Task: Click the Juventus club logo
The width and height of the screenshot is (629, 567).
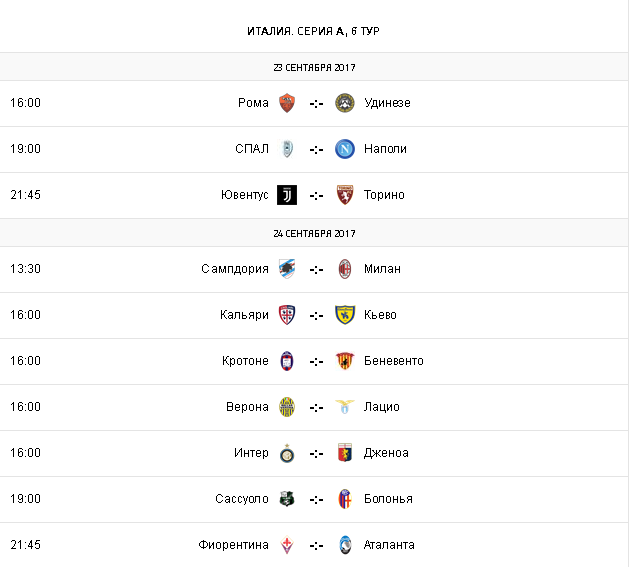Action: (287, 195)
